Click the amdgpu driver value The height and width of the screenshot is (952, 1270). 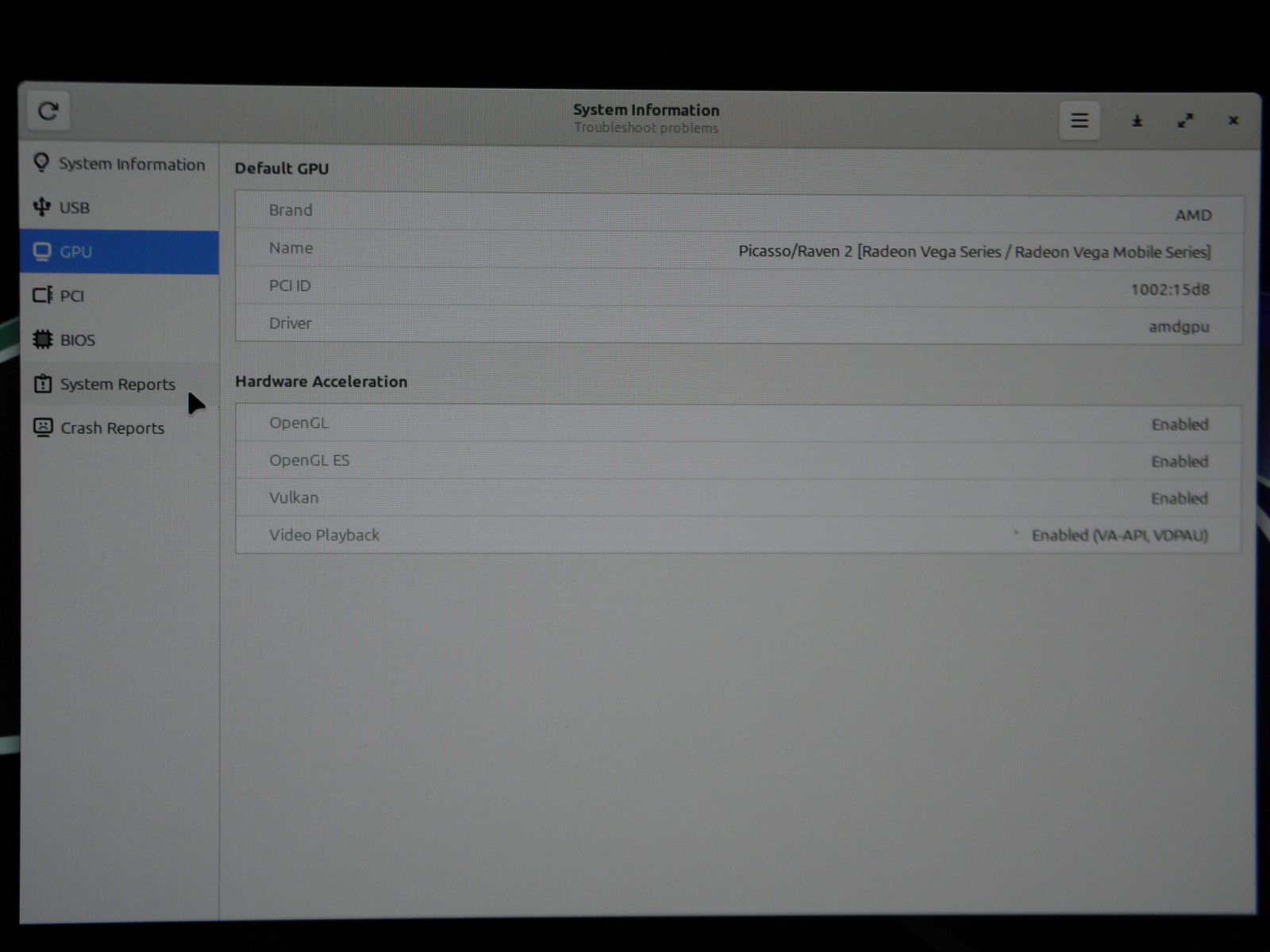(1180, 327)
